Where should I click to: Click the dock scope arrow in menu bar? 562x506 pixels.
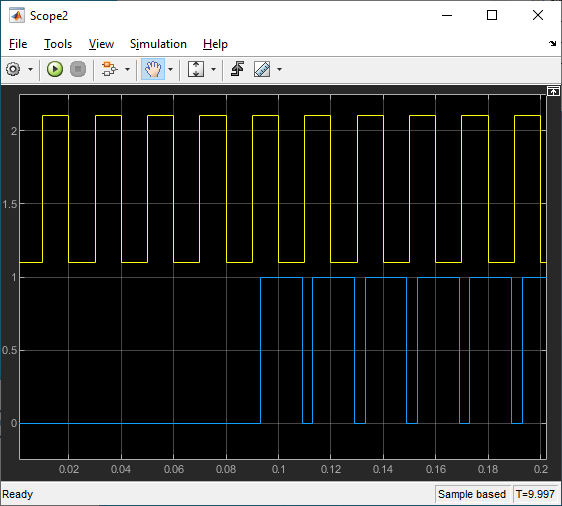coord(552,44)
